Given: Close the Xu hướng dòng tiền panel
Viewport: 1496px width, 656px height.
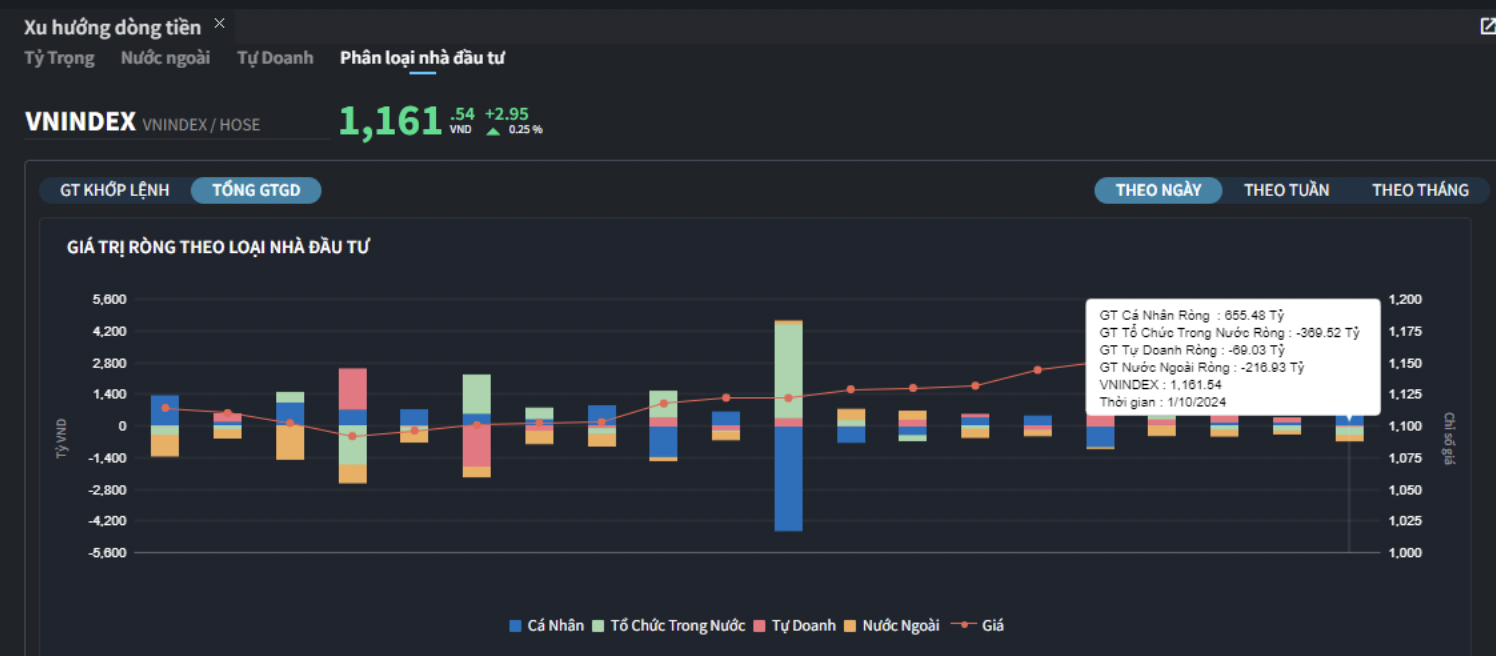Looking at the screenshot, I should click(220, 23).
